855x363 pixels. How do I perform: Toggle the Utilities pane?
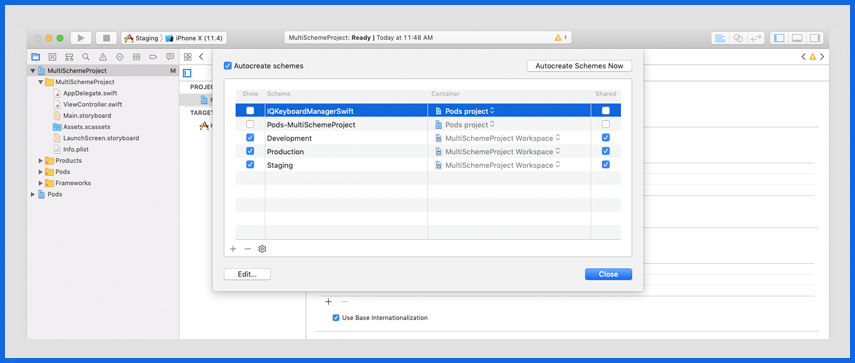[815, 38]
